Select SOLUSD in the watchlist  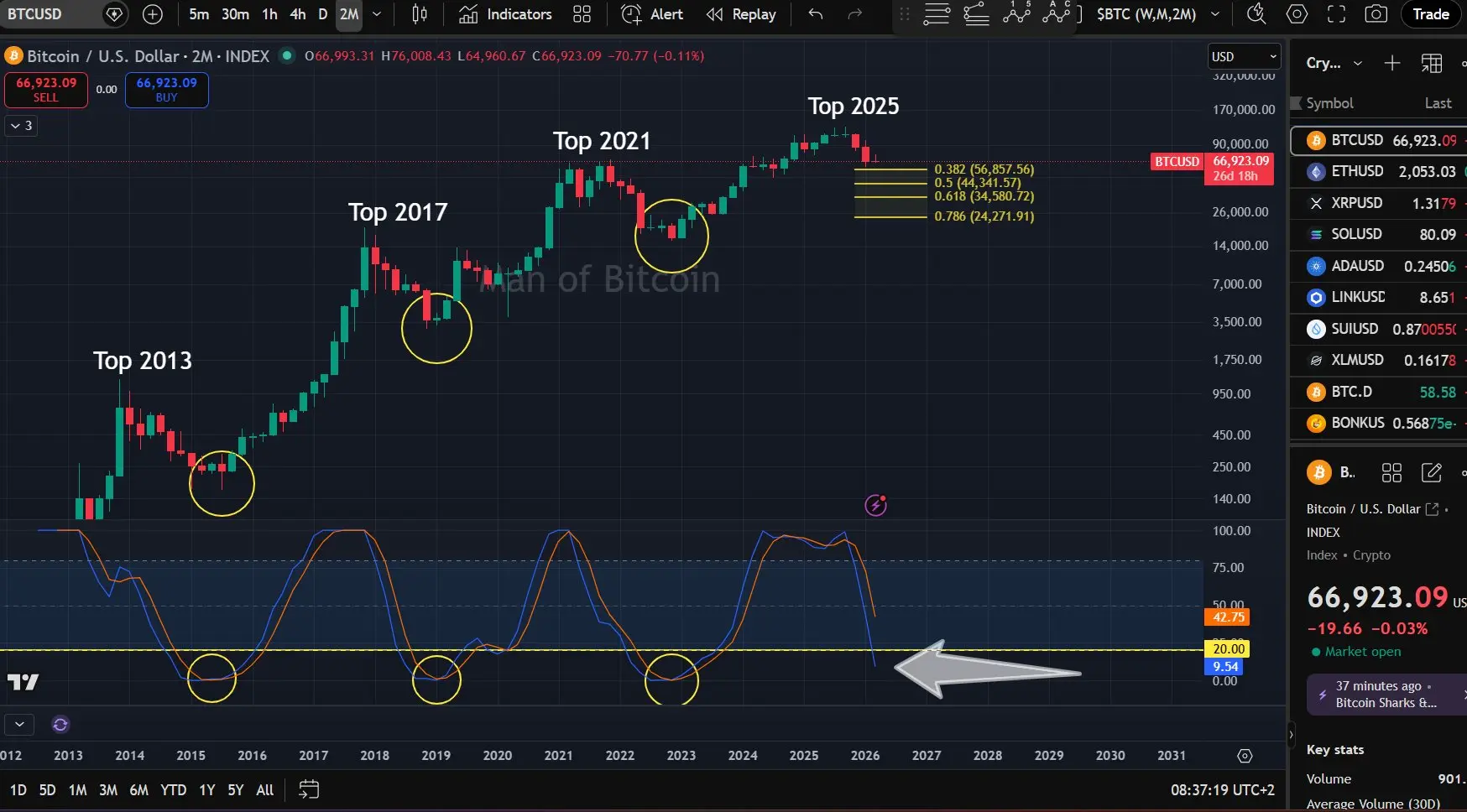point(1379,234)
